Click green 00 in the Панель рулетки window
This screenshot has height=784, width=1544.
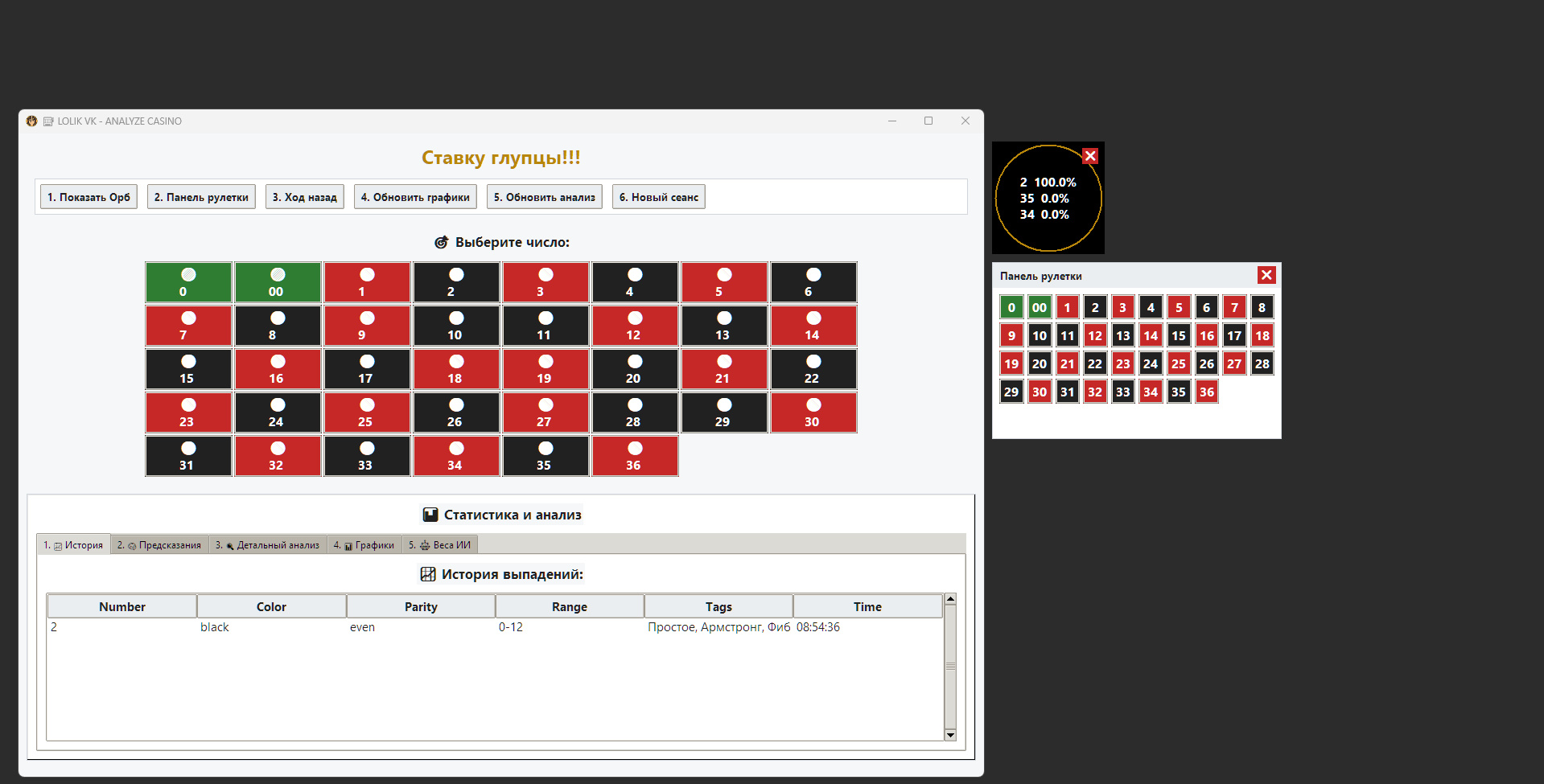pyautogui.click(x=1040, y=307)
